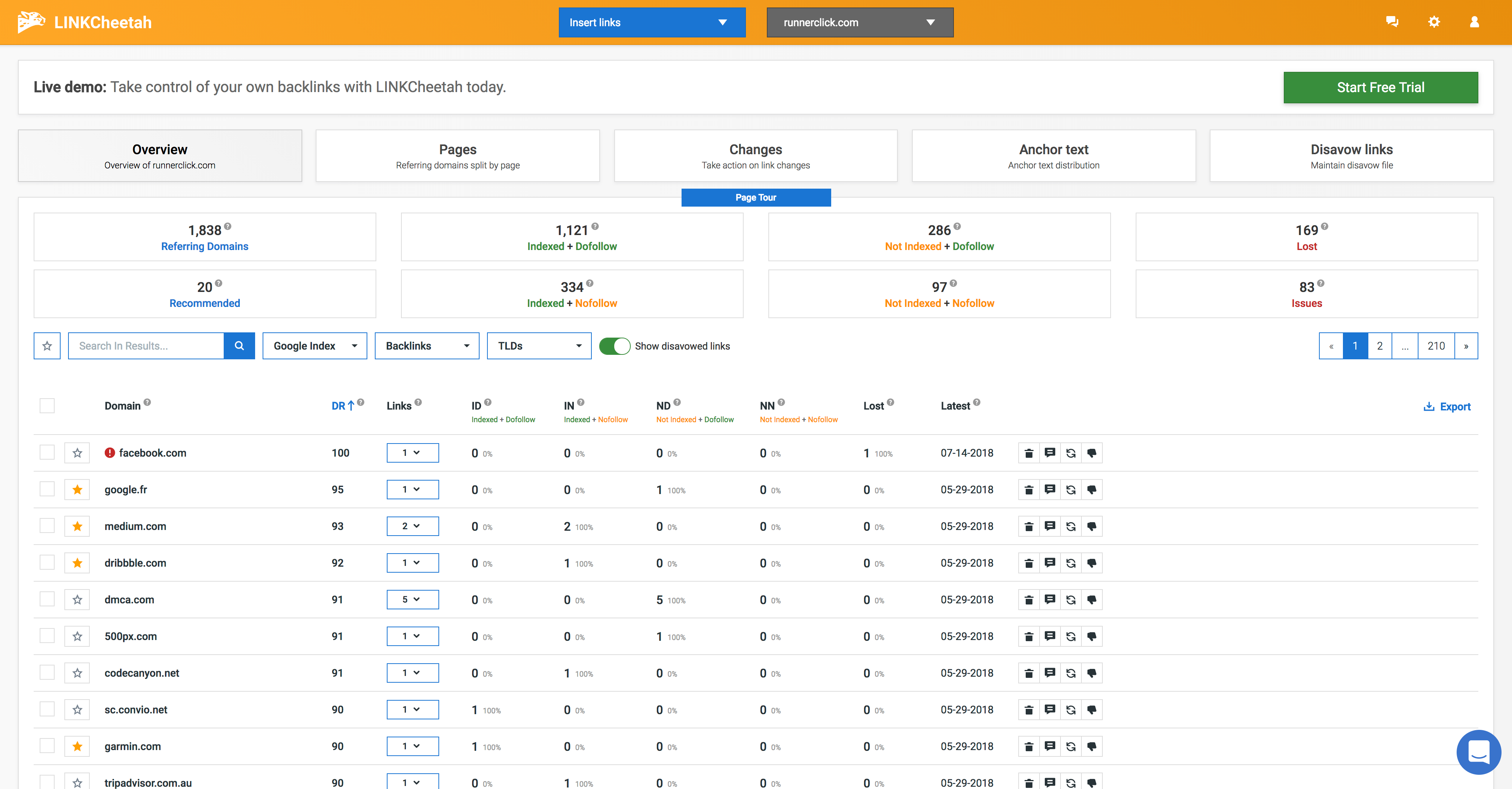
Task: Click the Search In Results field
Action: [x=146, y=345]
